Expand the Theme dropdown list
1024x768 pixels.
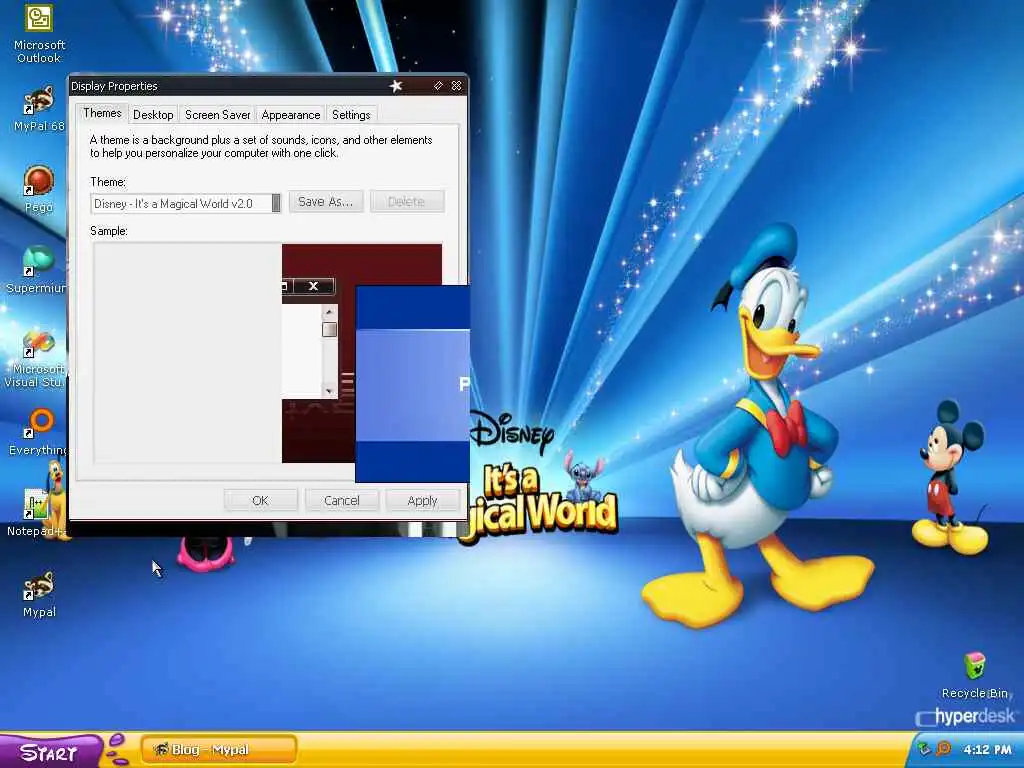click(x=276, y=203)
